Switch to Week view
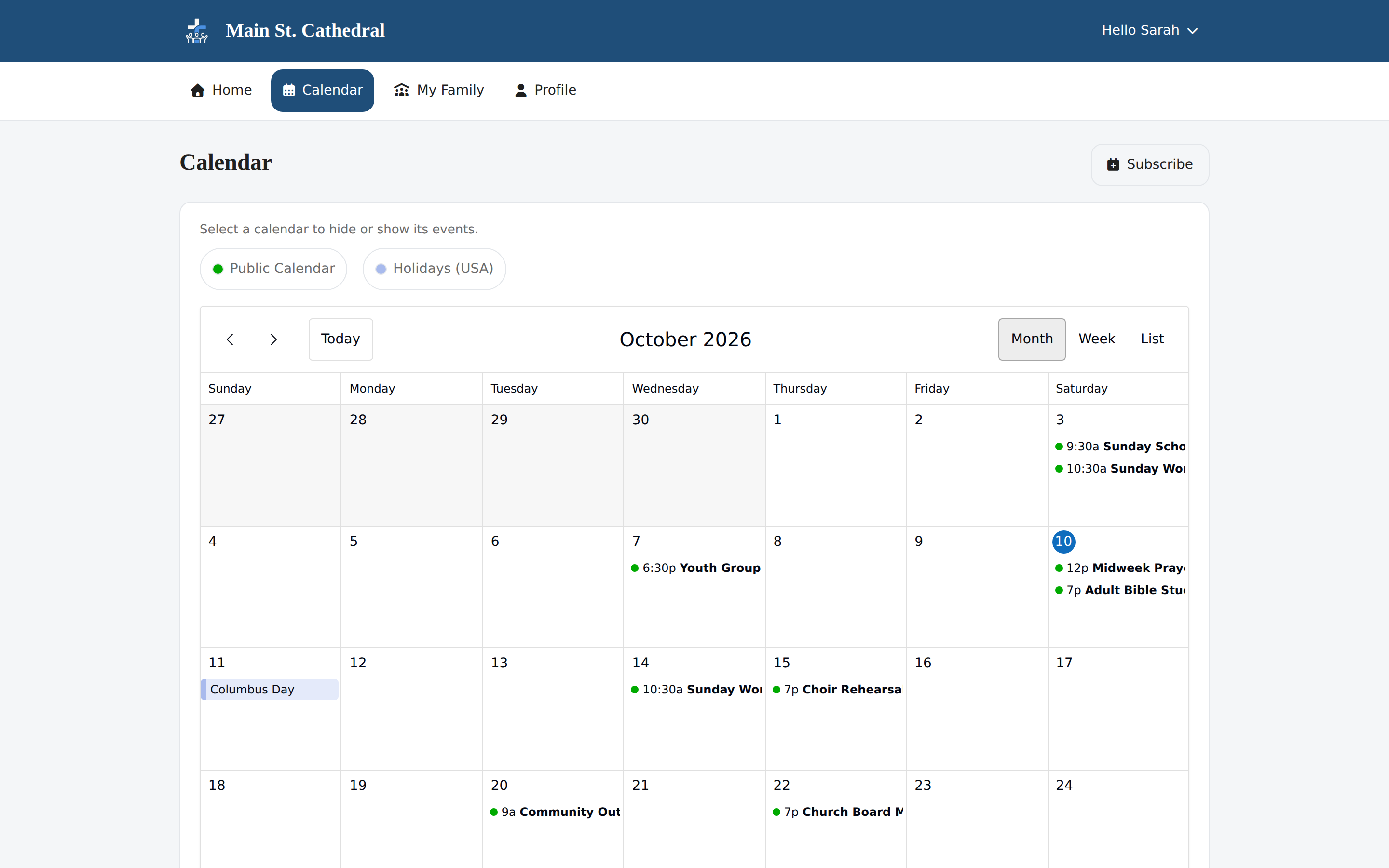Image resolution: width=1389 pixels, height=868 pixels. pos(1096,339)
